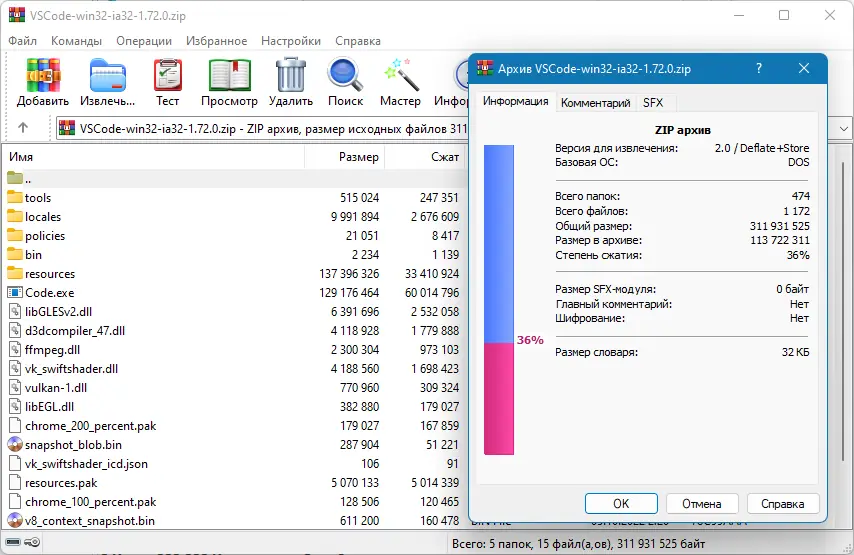Open the Файл menu
854x555 pixels.
pos(22,41)
